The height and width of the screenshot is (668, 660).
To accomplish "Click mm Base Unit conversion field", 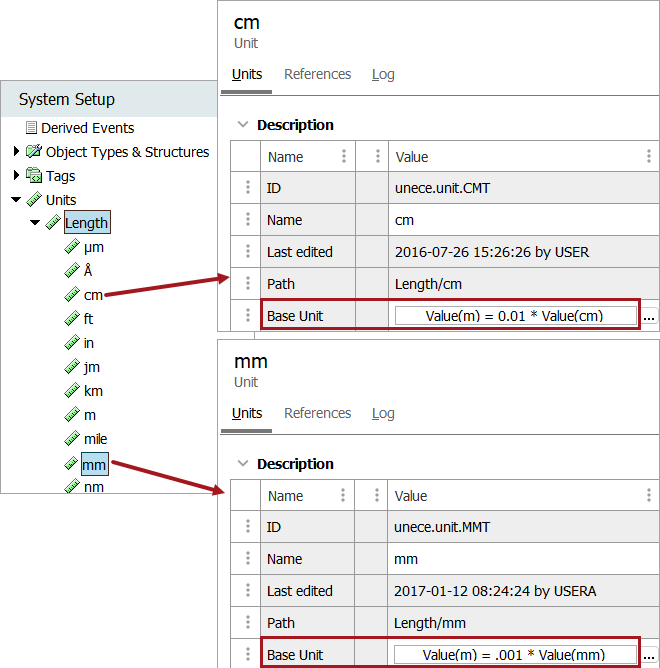I will click(x=515, y=654).
